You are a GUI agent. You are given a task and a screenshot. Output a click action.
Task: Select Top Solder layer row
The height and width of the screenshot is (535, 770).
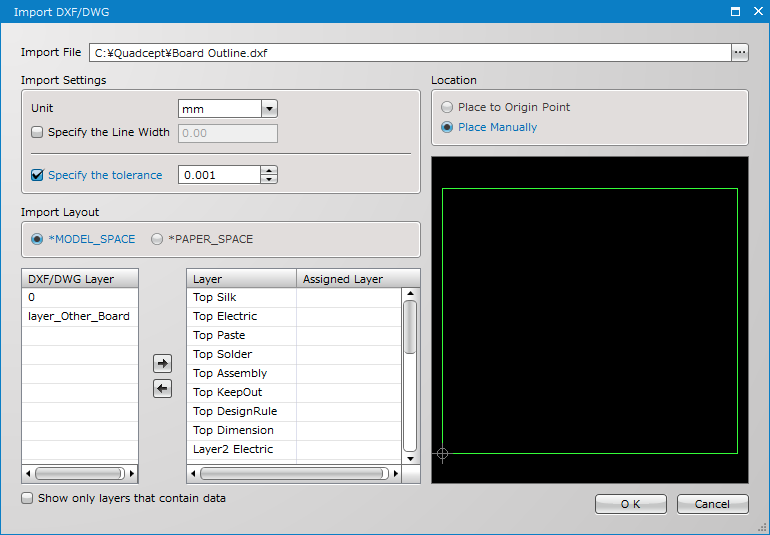[x=295, y=354]
